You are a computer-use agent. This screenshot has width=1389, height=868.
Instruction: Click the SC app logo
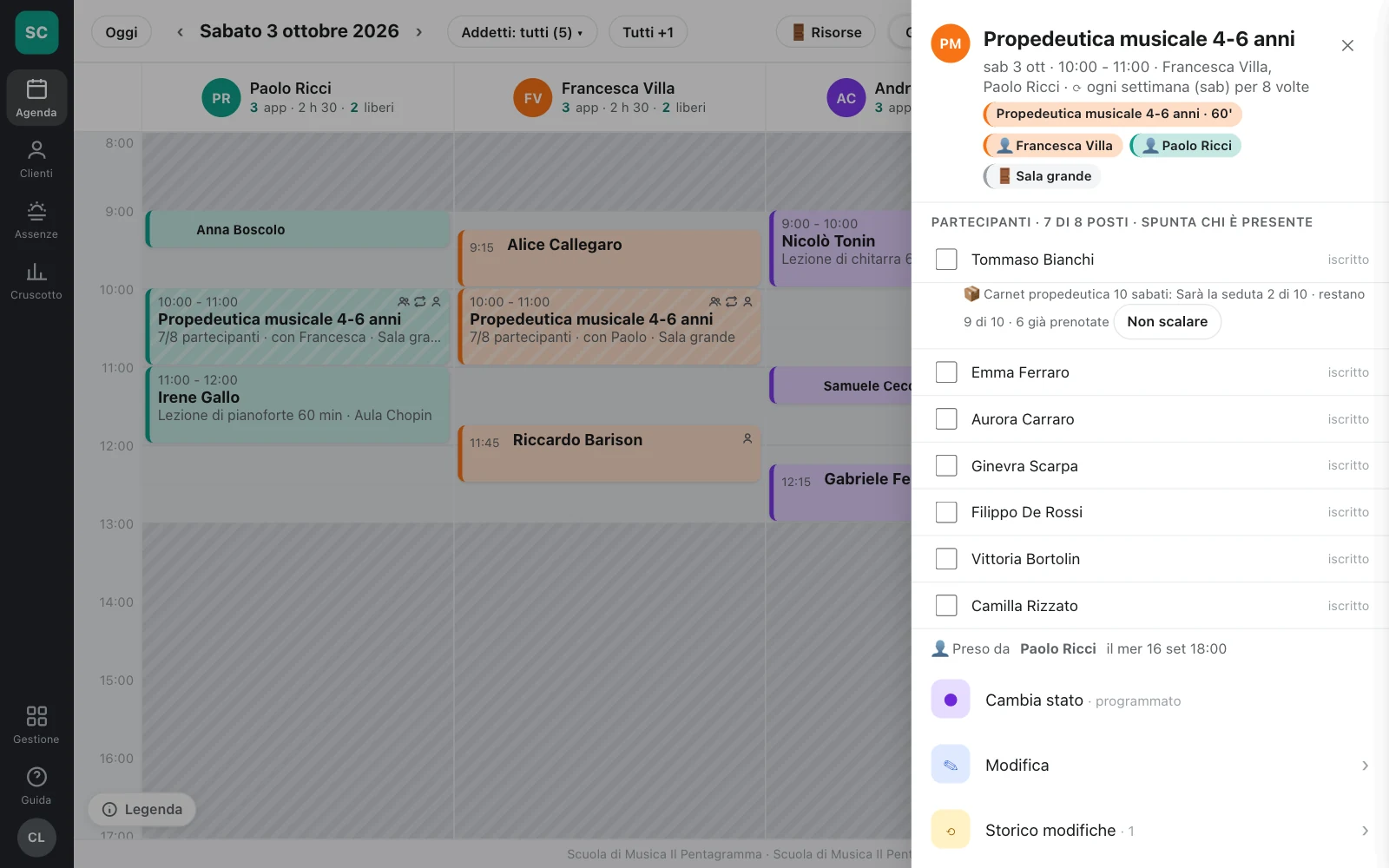tap(36, 32)
